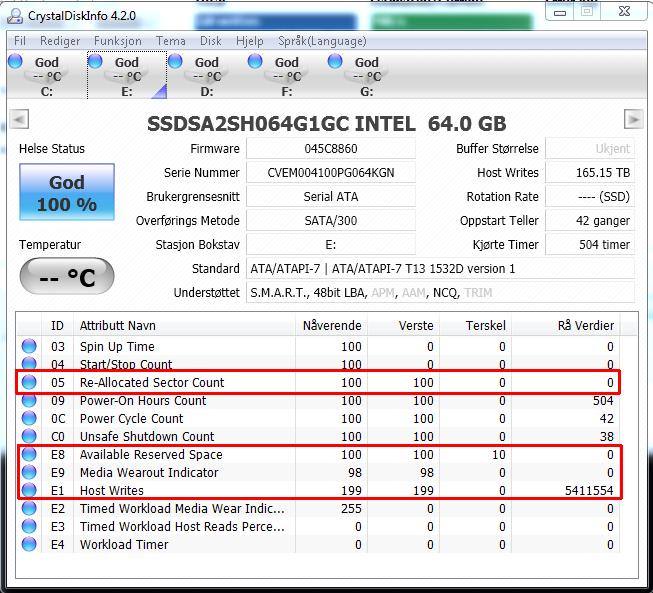Select the E: disk status button
This screenshot has height=593, width=653.
click(x=127, y=75)
